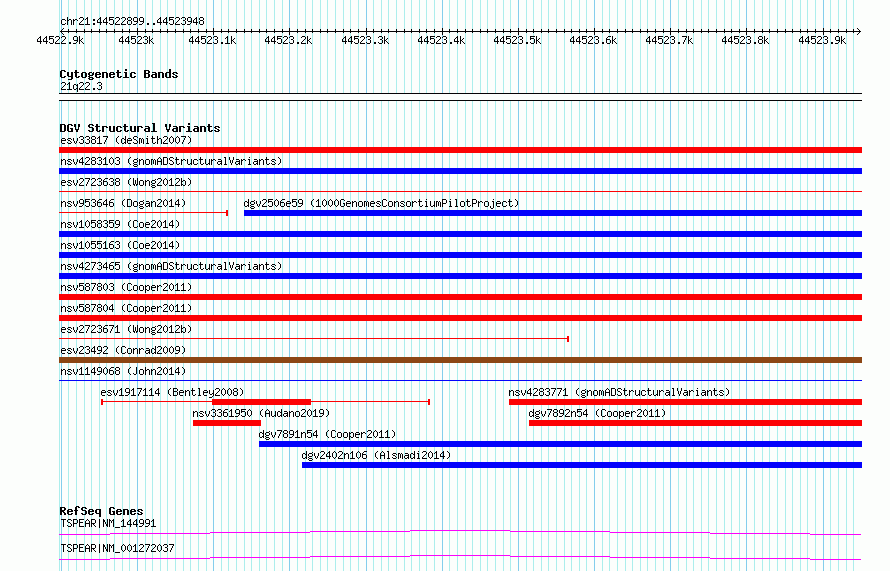Click the 44522.9k ruler tick label
890x571 pixels.
[x=60, y=40]
